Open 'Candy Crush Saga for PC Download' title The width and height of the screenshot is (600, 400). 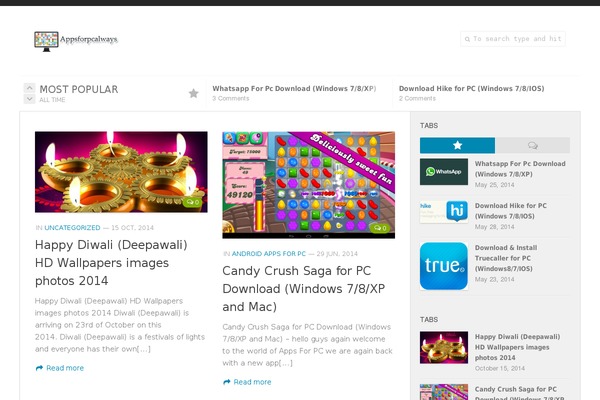point(303,289)
